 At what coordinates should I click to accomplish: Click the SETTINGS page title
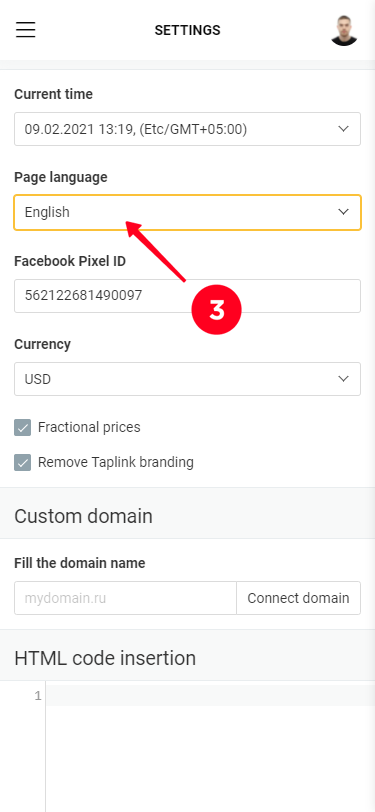188,30
